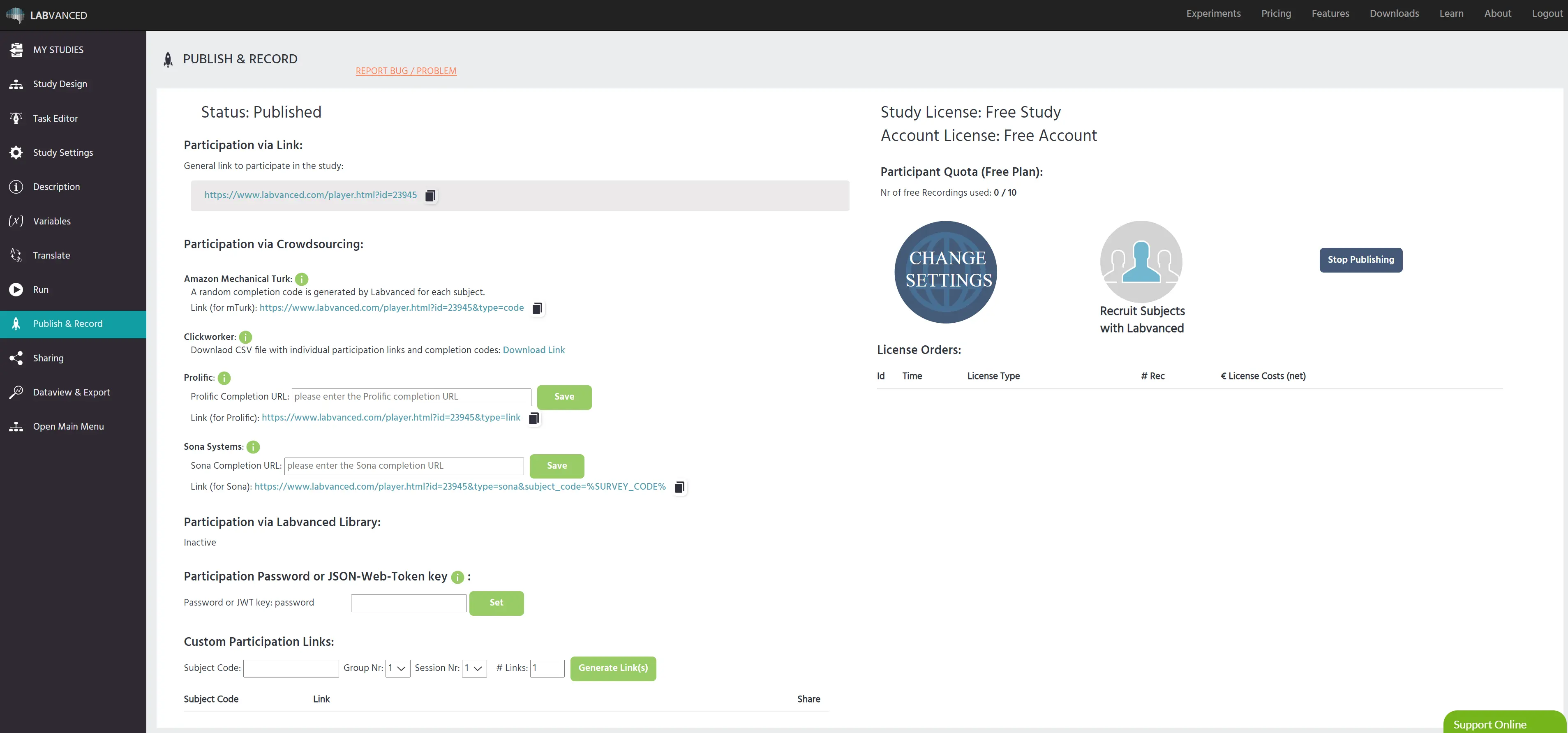Click the Publish & Record rocket sidebar icon

(16, 323)
